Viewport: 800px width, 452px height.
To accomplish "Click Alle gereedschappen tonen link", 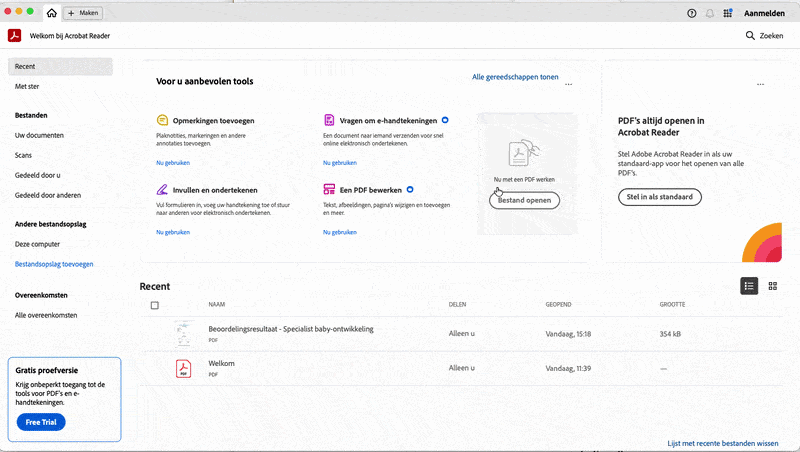I will pos(515,77).
